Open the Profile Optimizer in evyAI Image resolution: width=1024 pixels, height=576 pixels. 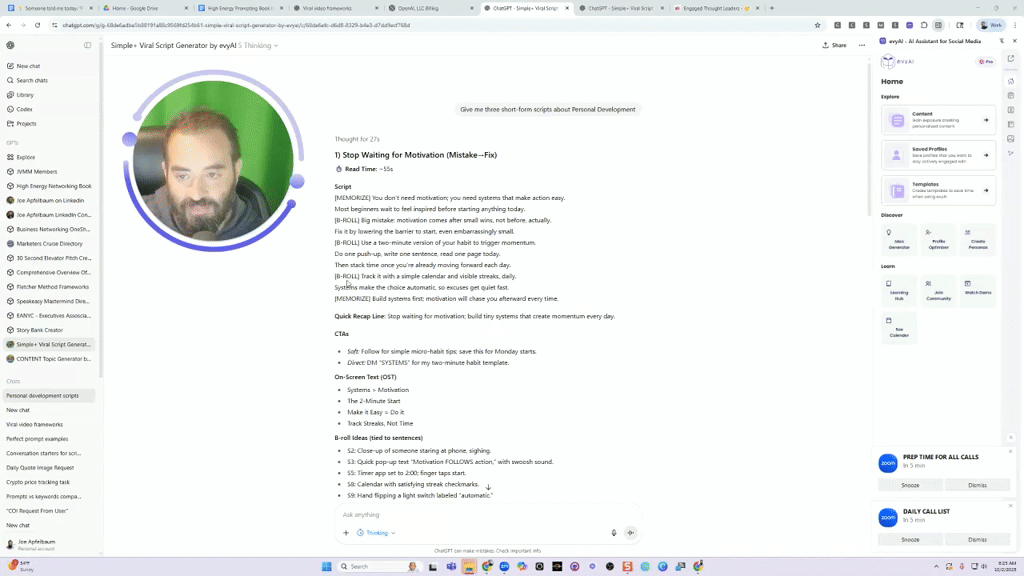[x=941, y=240]
